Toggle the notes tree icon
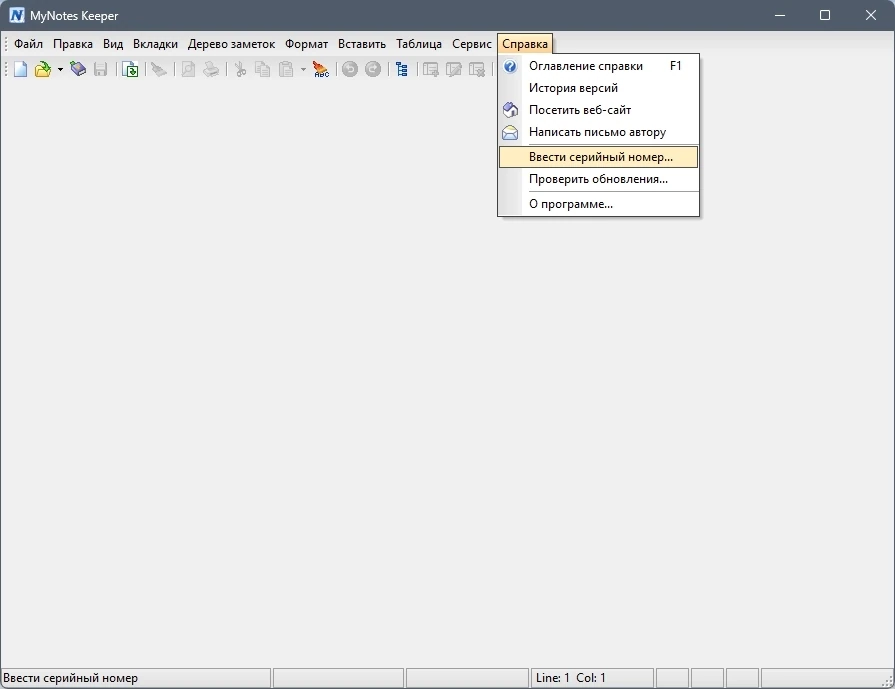This screenshot has width=895, height=689. pos(402,70)
